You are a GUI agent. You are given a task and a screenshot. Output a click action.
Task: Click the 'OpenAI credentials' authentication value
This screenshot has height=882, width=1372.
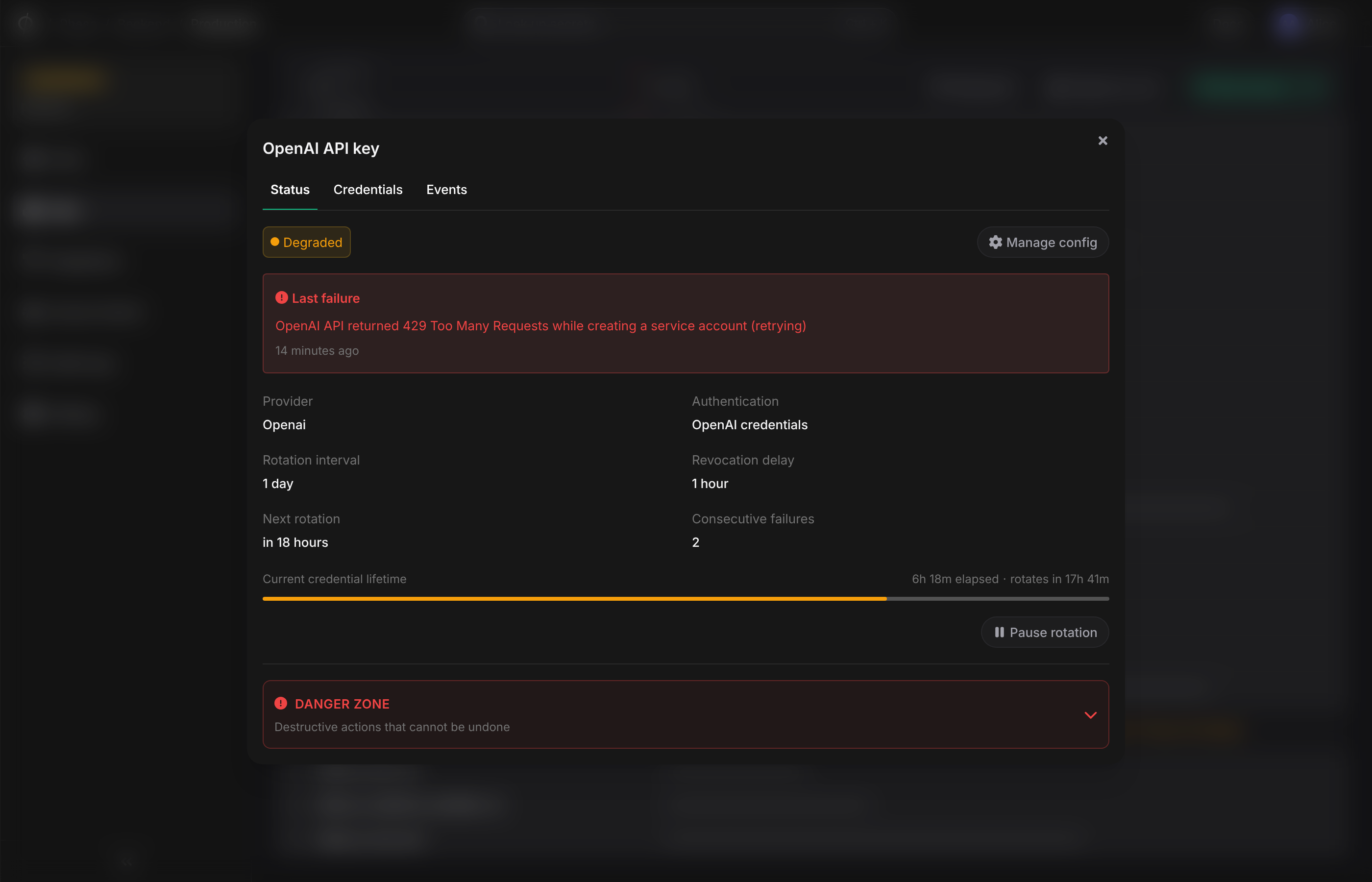coord(750,425)
